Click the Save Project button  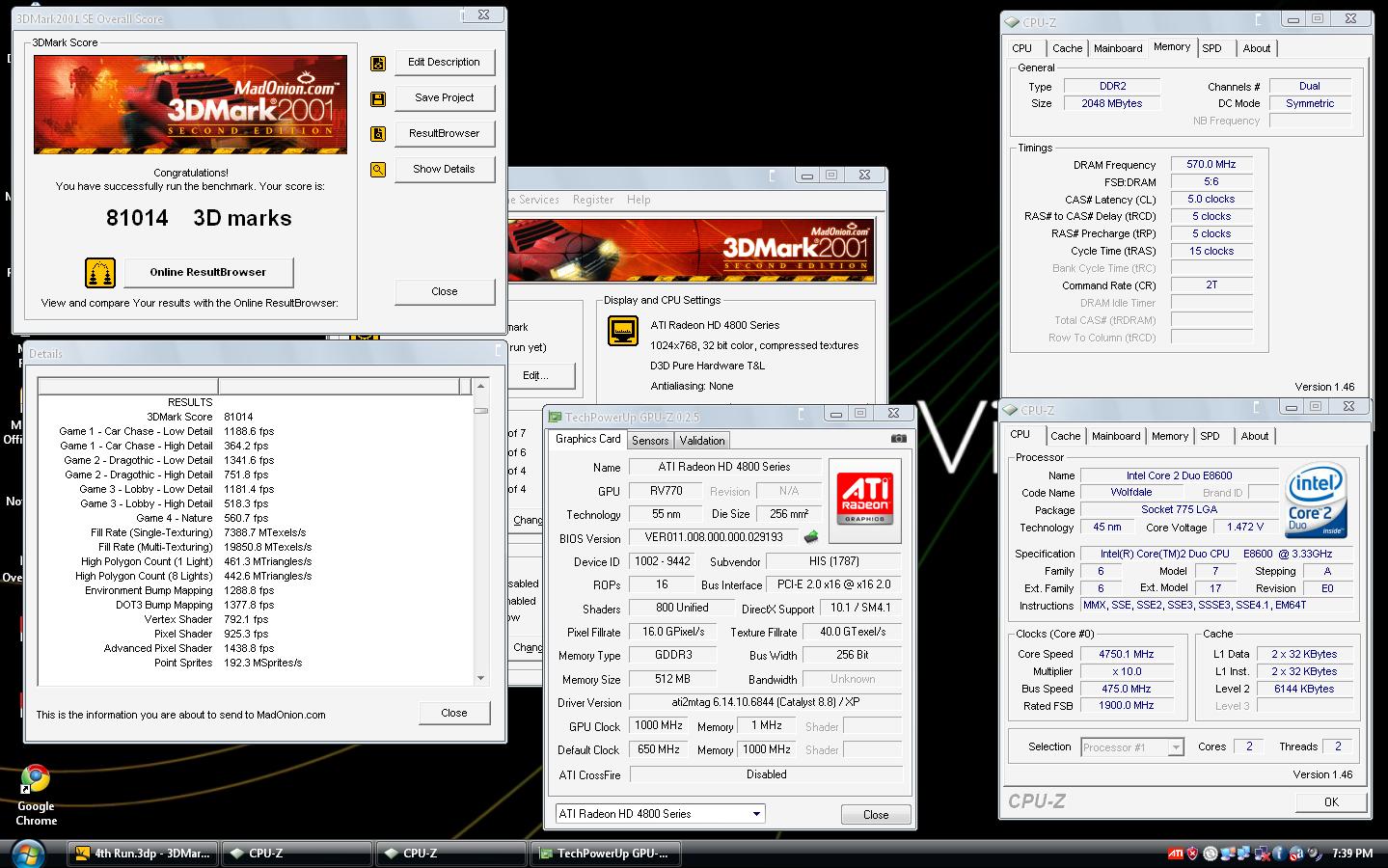coord(444,97)
